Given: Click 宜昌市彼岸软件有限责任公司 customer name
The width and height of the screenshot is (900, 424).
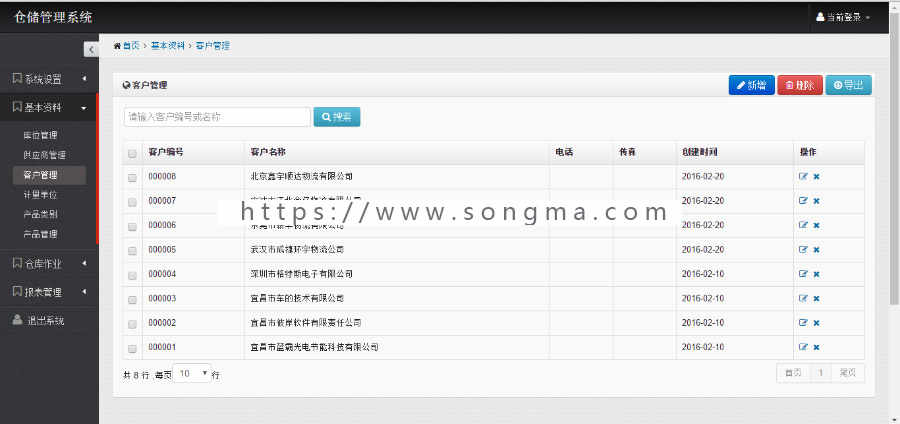Looking at the screenshot, I should point(306,323).
